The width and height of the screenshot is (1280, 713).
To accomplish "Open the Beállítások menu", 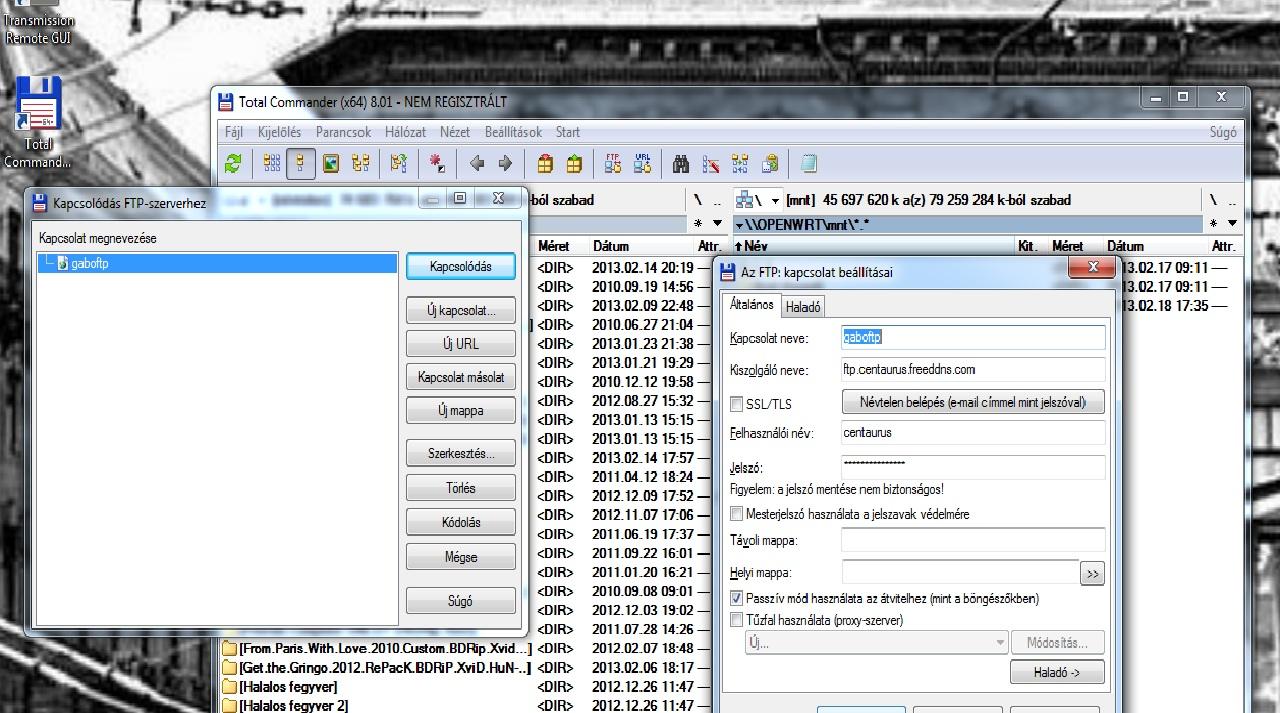I will tap(513, 132).
